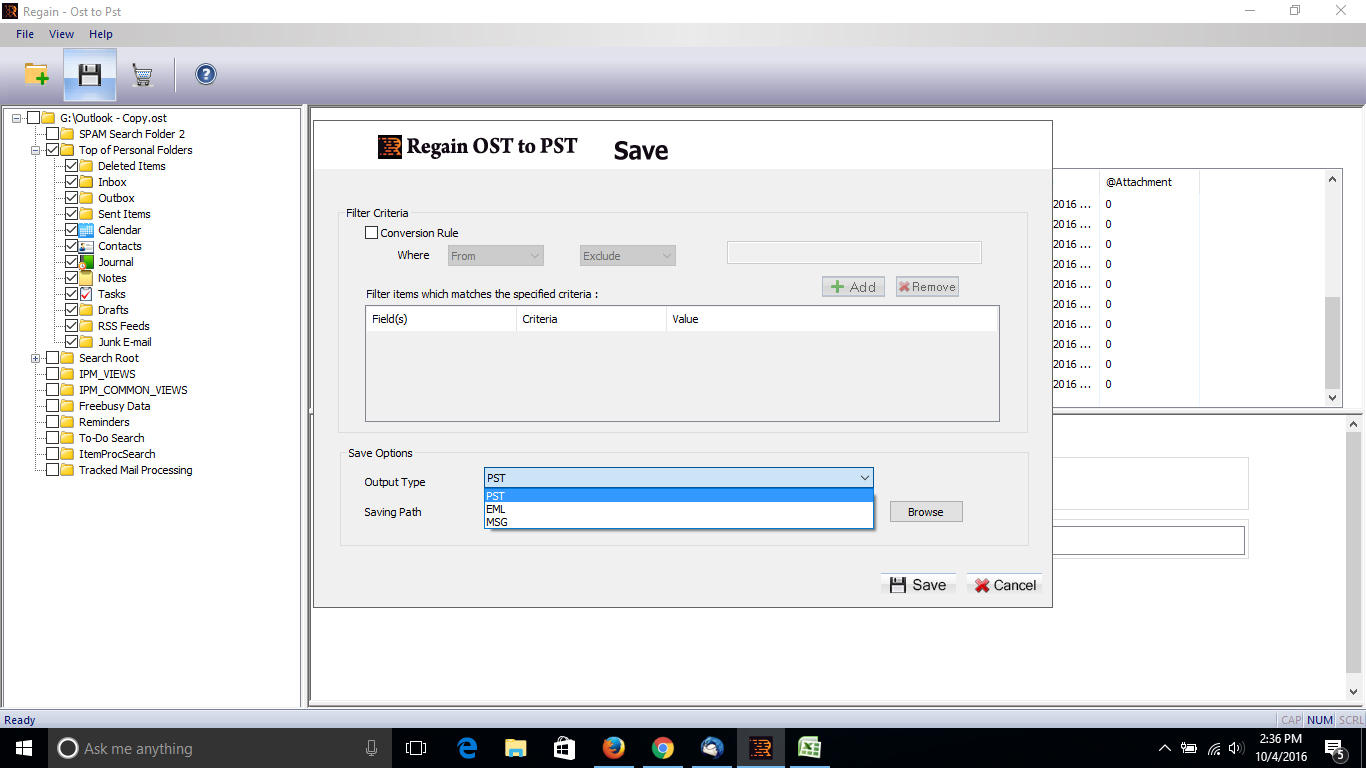Click the volume speaker tray icon
This screenshot has height=768, width=1366.
pos(1237,748)
